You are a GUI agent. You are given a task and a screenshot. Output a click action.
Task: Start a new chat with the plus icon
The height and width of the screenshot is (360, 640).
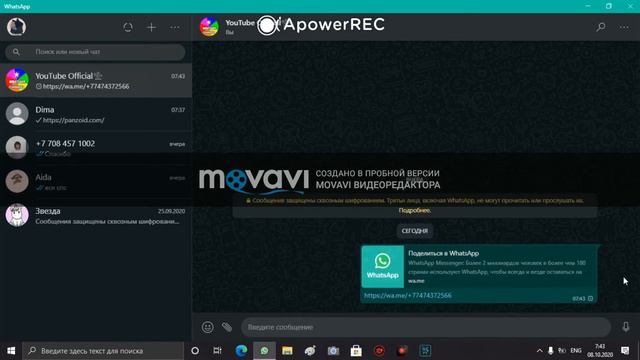(x=151, y=27)
